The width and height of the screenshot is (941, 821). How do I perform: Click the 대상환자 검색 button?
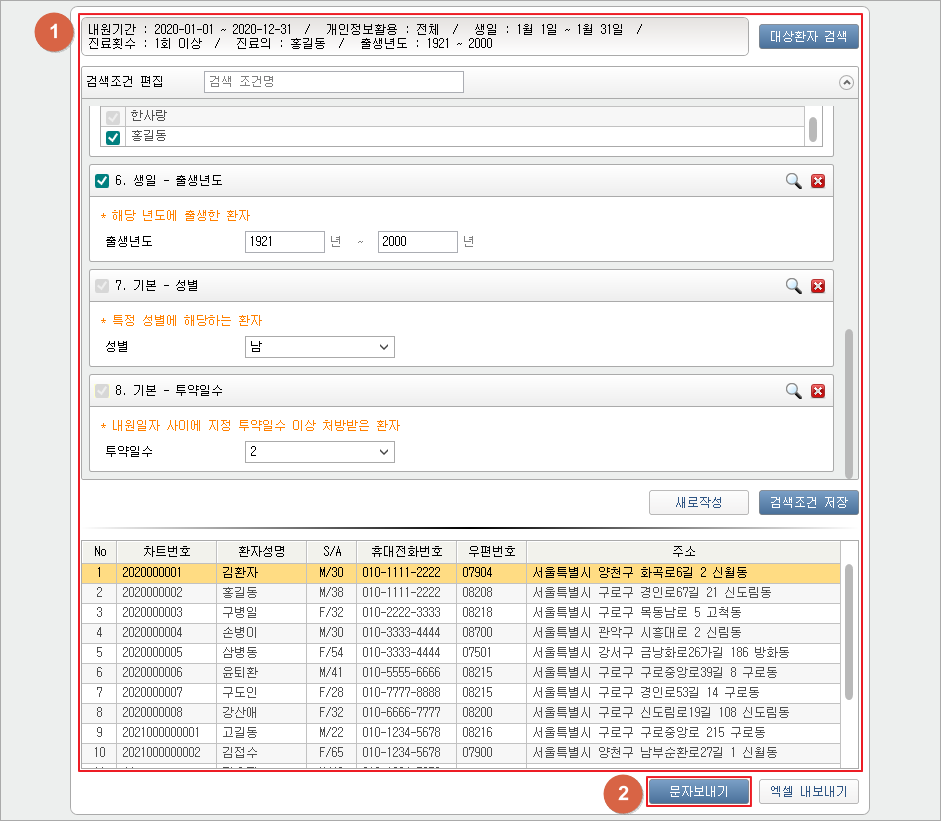(808, 38)
